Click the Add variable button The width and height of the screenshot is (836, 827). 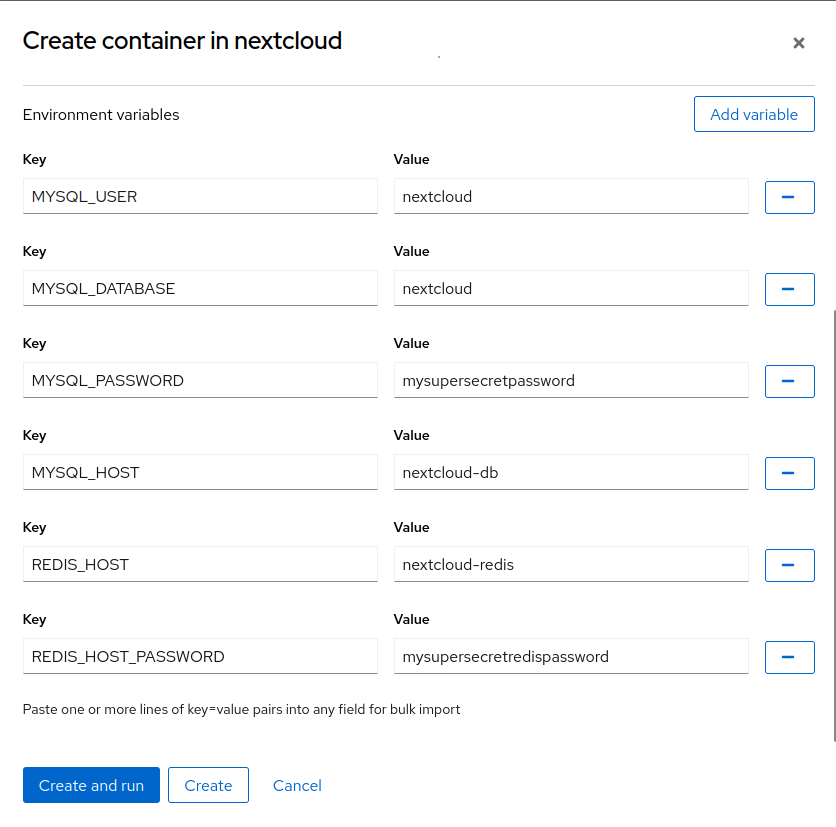753,114
